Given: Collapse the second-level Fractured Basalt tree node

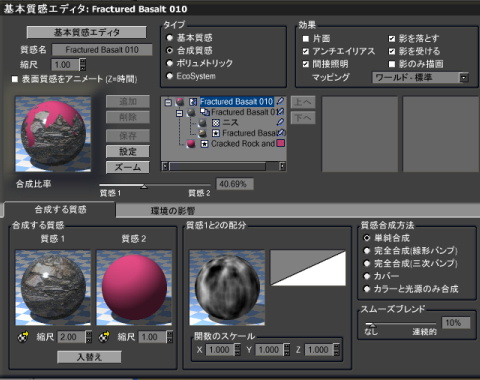Looking at the screenshot, I should tap(179, 113).
